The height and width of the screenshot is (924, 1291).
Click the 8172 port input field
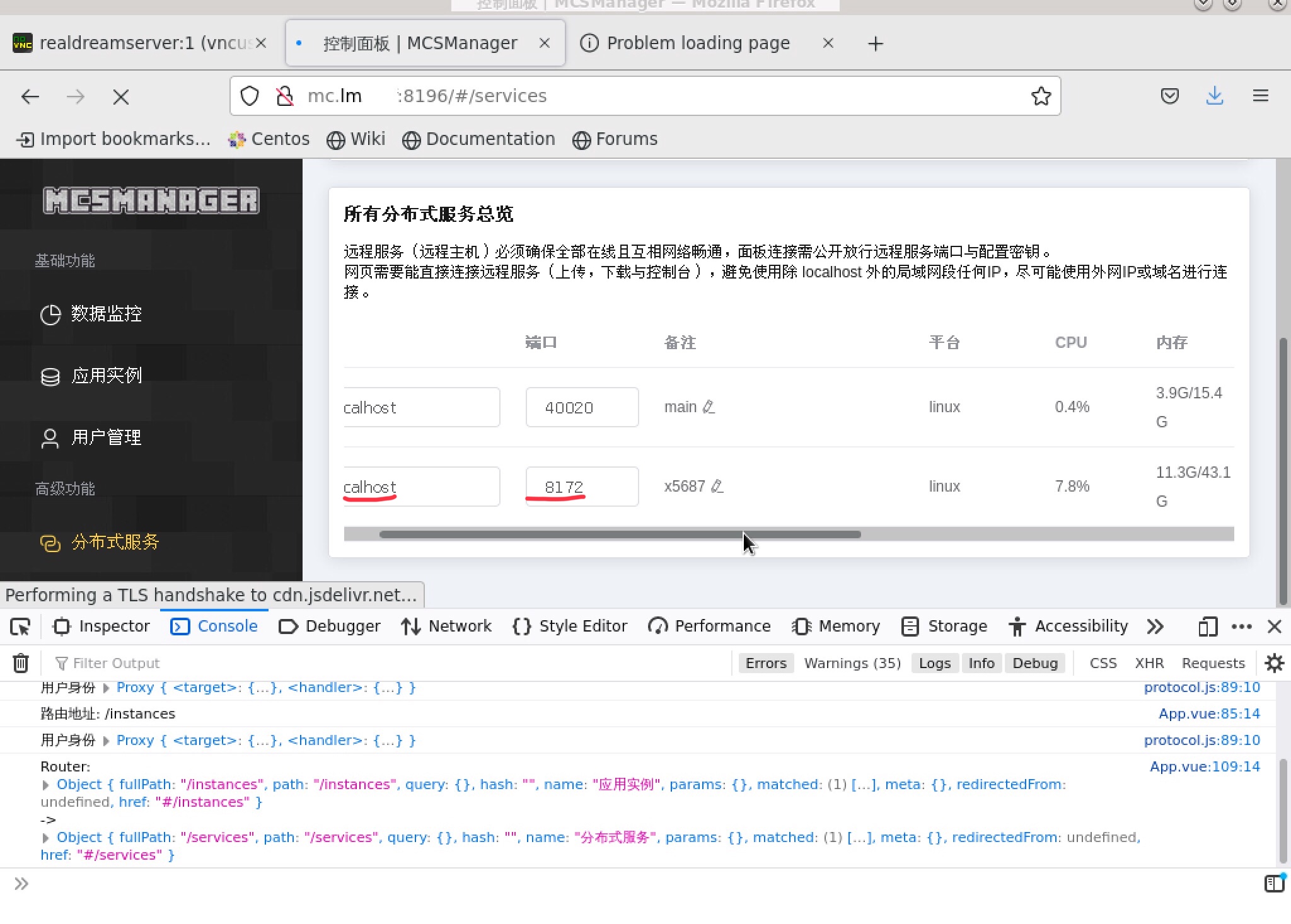coord(581,486)
